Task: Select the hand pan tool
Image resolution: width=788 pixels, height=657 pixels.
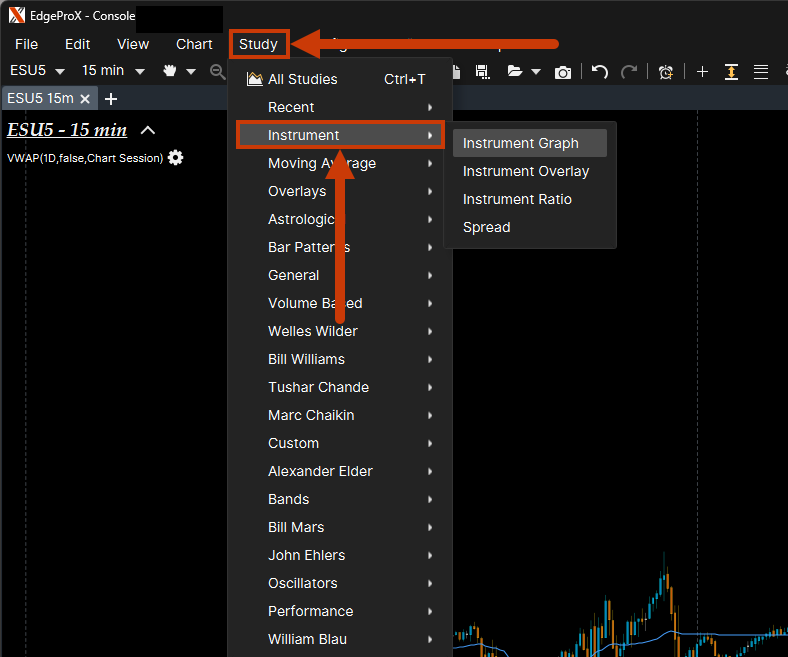Action: [x=170, y=71]
